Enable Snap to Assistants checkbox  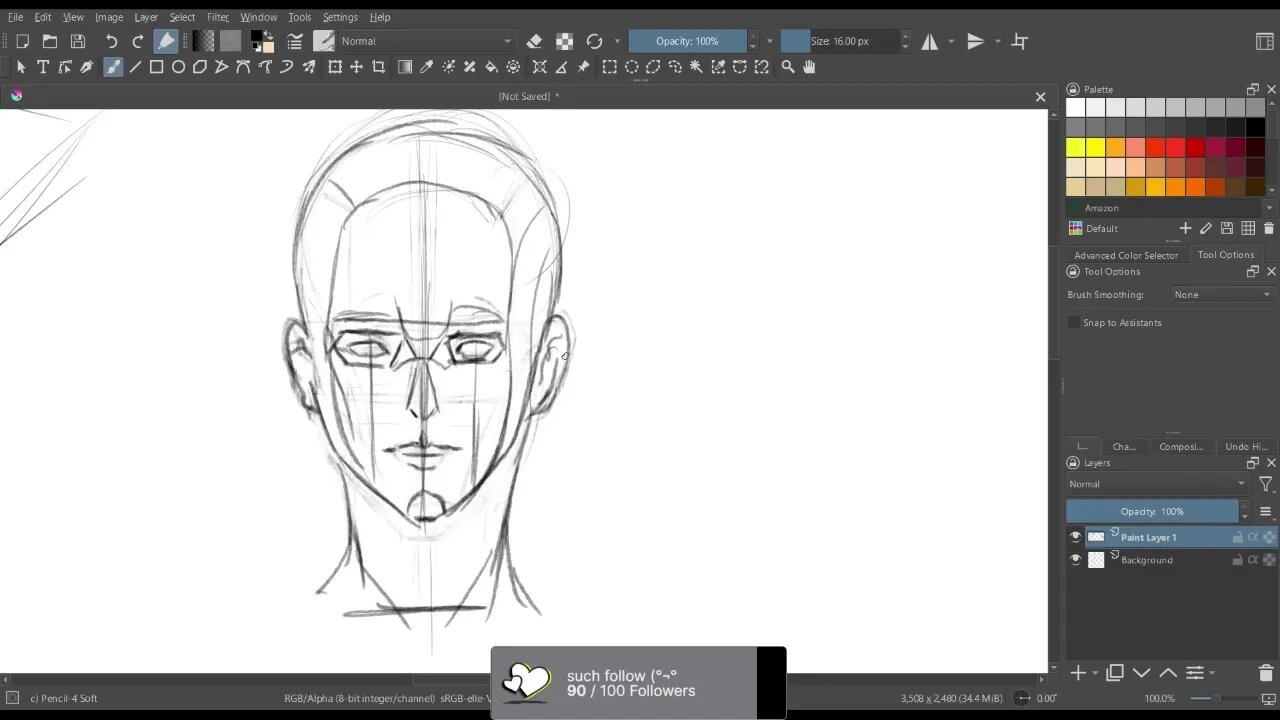coord(1074,322)
